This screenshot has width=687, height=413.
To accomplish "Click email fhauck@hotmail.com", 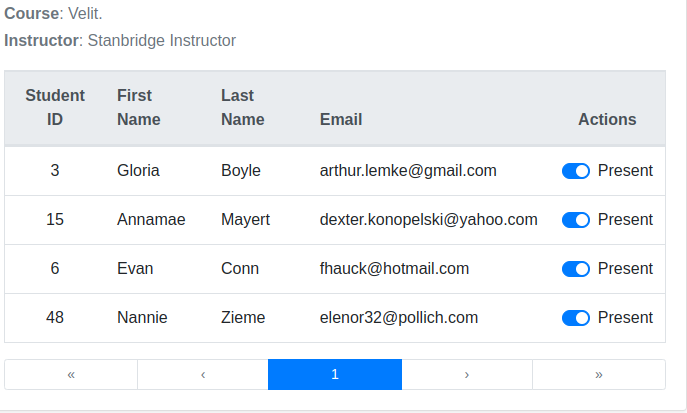I will tap(394, 268).
